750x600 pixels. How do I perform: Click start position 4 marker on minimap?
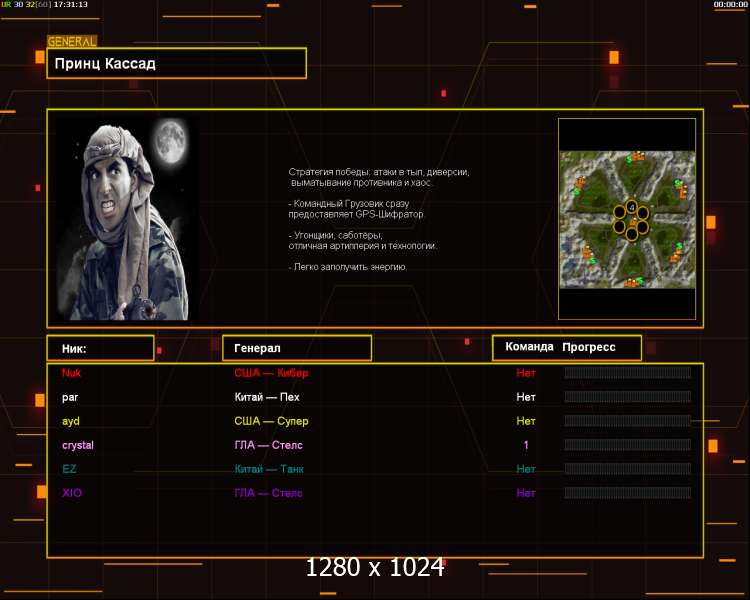coord(631,207)
